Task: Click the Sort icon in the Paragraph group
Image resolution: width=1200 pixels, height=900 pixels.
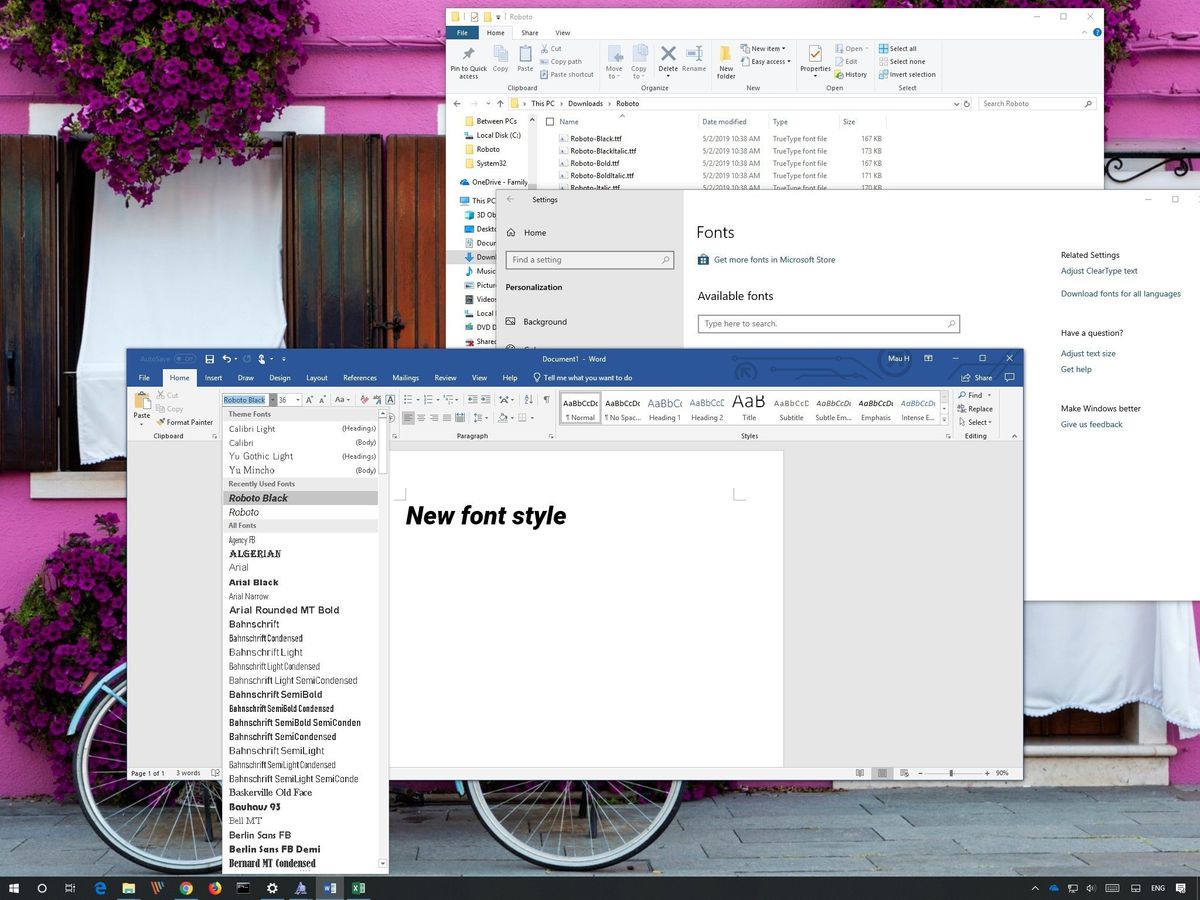Action: [527, 400]
